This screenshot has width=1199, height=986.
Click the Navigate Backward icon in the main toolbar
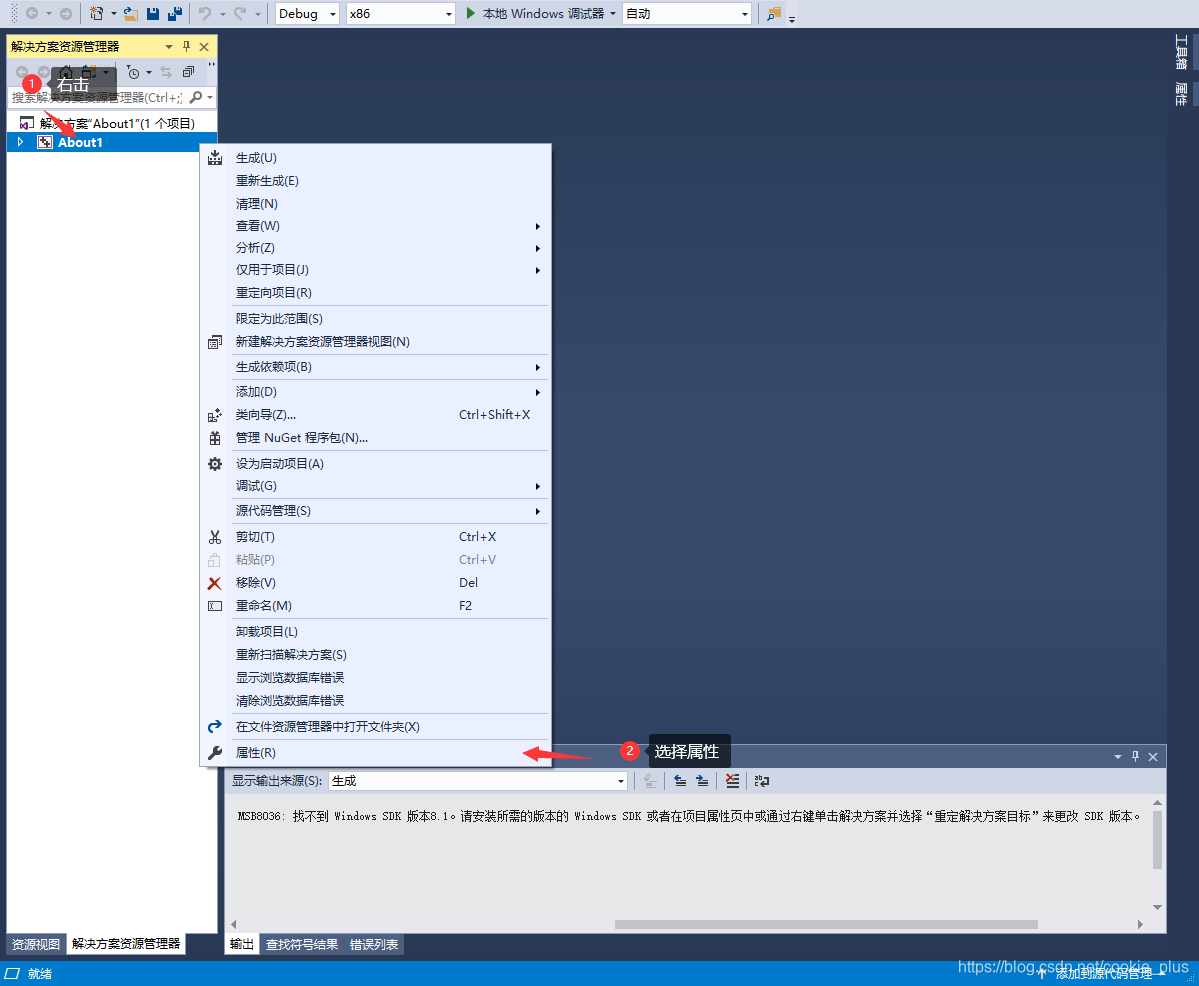point(32,14)
